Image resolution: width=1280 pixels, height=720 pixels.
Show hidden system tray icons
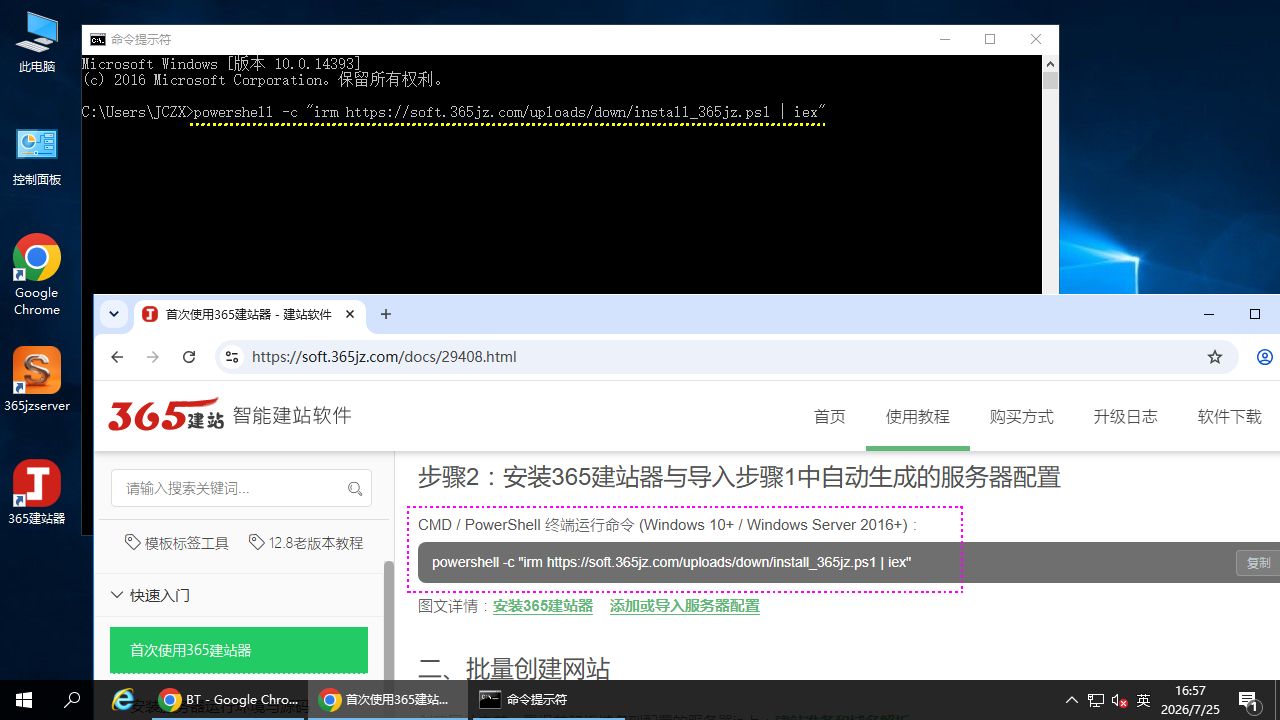[1072, 700]
